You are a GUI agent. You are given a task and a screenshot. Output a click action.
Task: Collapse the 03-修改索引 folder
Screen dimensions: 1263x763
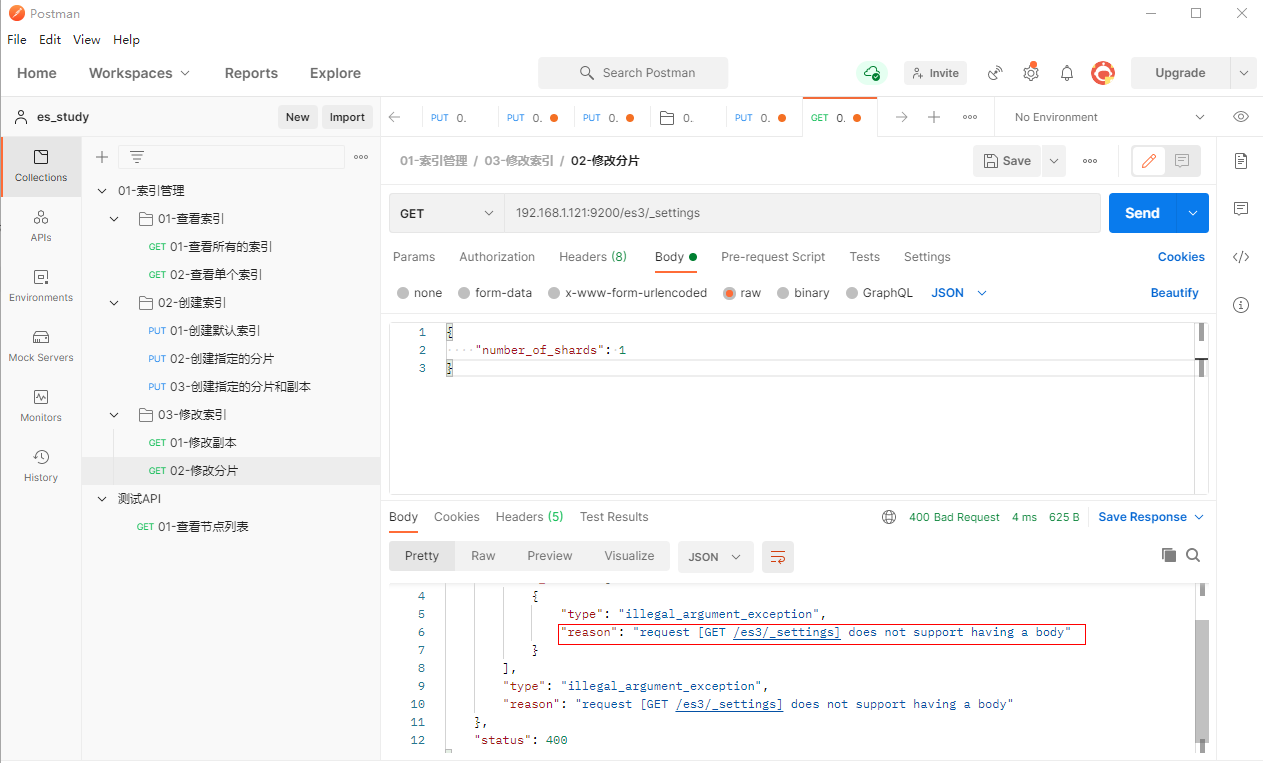[x=115, y=415]
